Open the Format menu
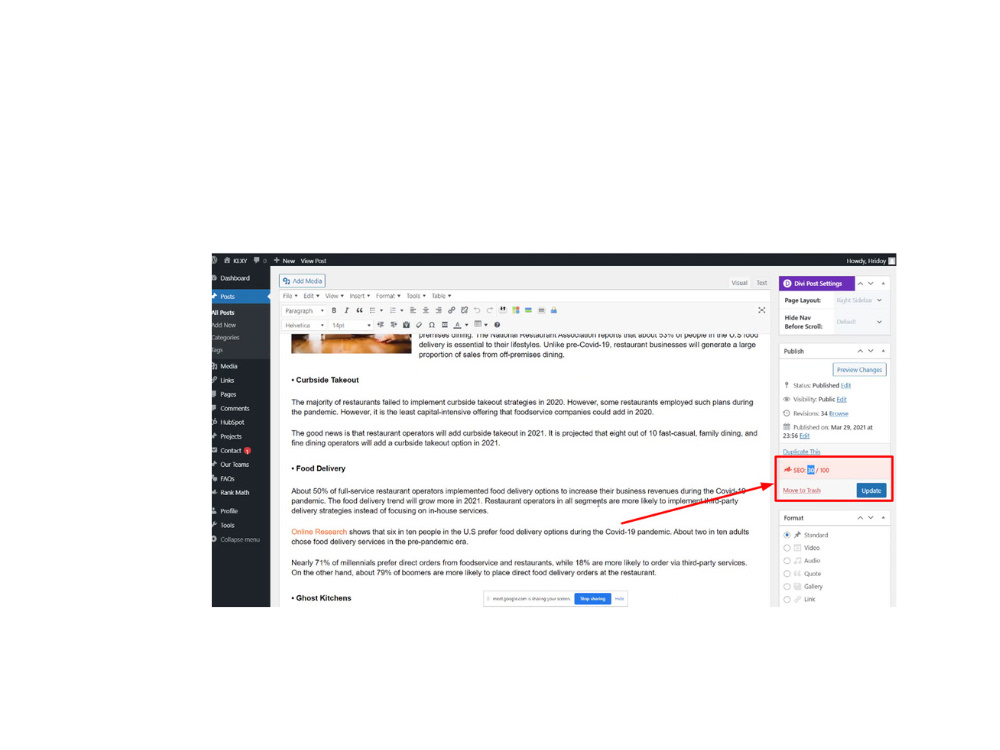The image size is (1000, 750). (388, 296)
